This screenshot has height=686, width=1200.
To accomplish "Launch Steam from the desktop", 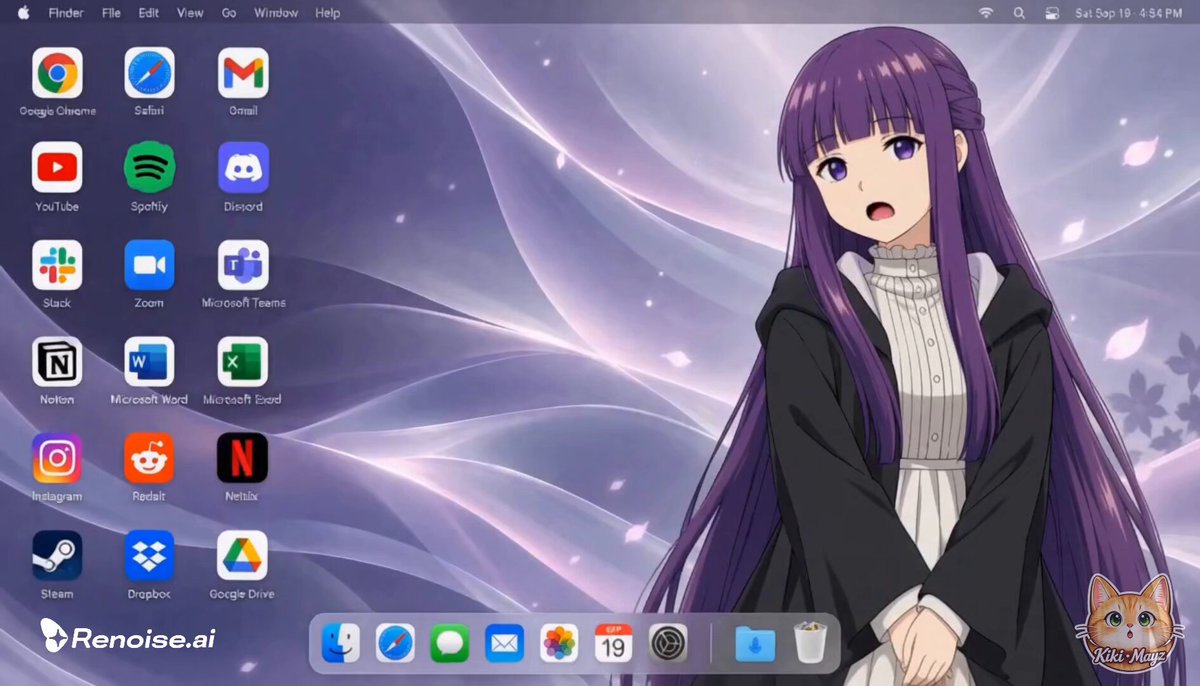I will pyautogui.click(x=57, y=555).
